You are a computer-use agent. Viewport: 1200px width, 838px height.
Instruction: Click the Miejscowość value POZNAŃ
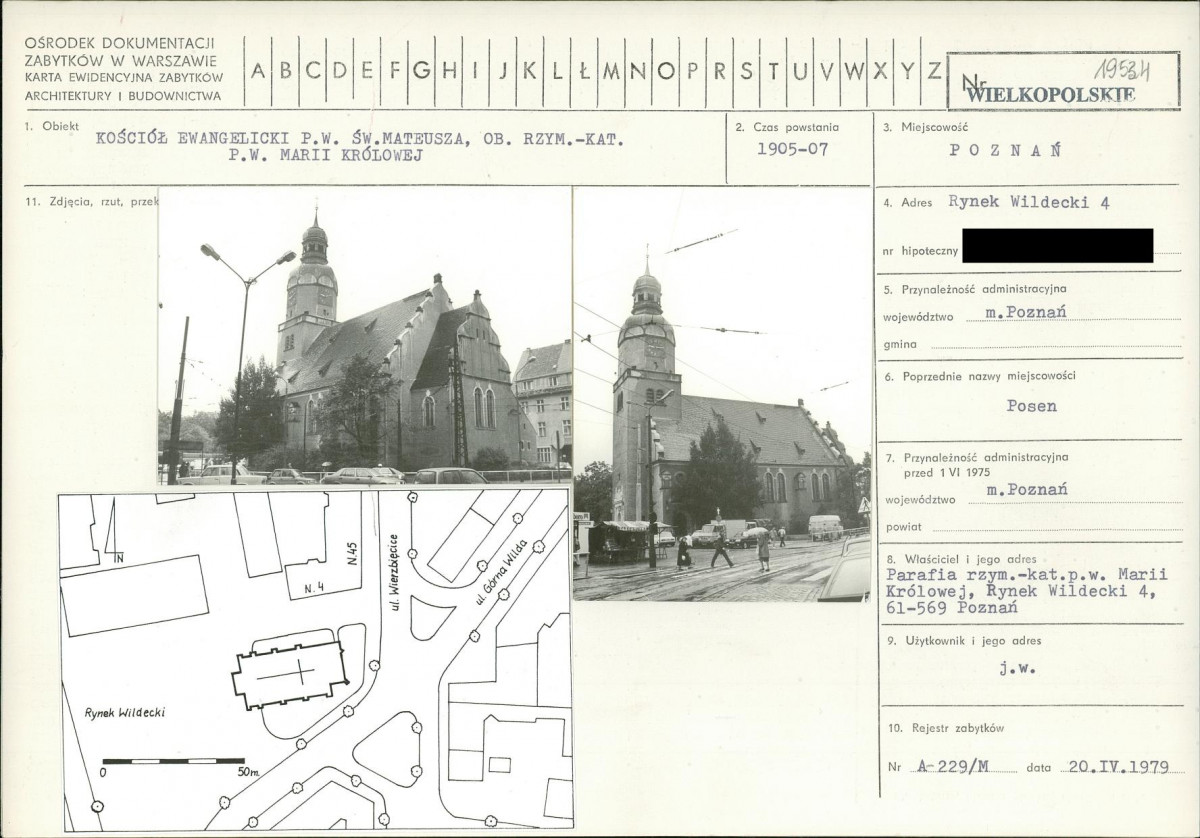(x=1005, y=150)
